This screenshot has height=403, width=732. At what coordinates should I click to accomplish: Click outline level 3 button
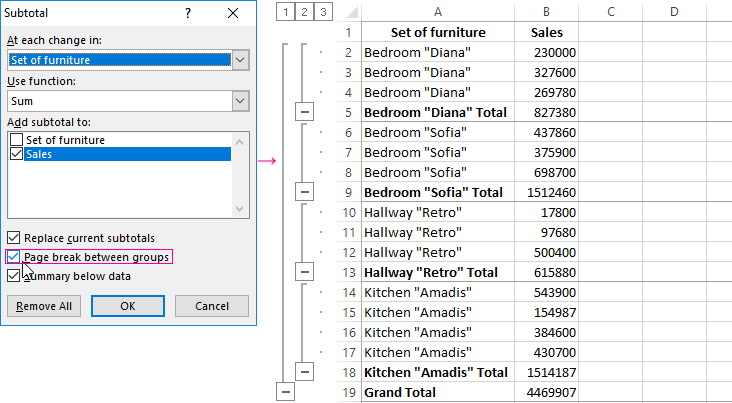(x=323, y=12)
